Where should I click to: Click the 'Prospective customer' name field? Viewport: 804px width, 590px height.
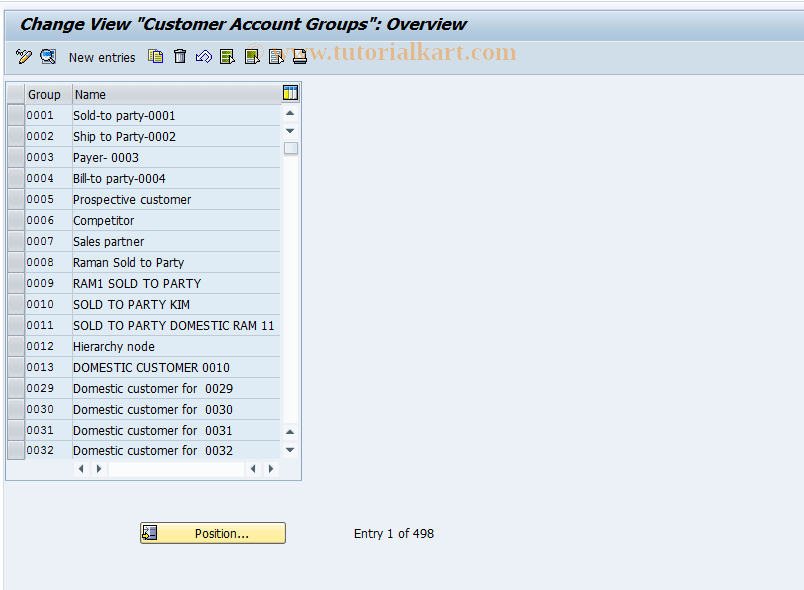coord(176,199)
